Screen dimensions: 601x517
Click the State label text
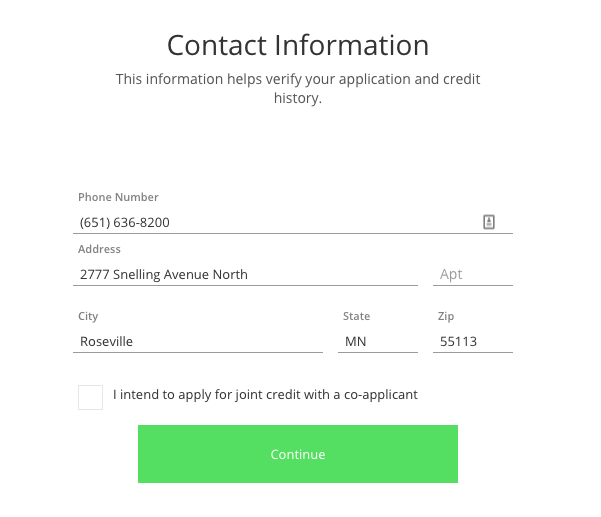coord(356,316)
